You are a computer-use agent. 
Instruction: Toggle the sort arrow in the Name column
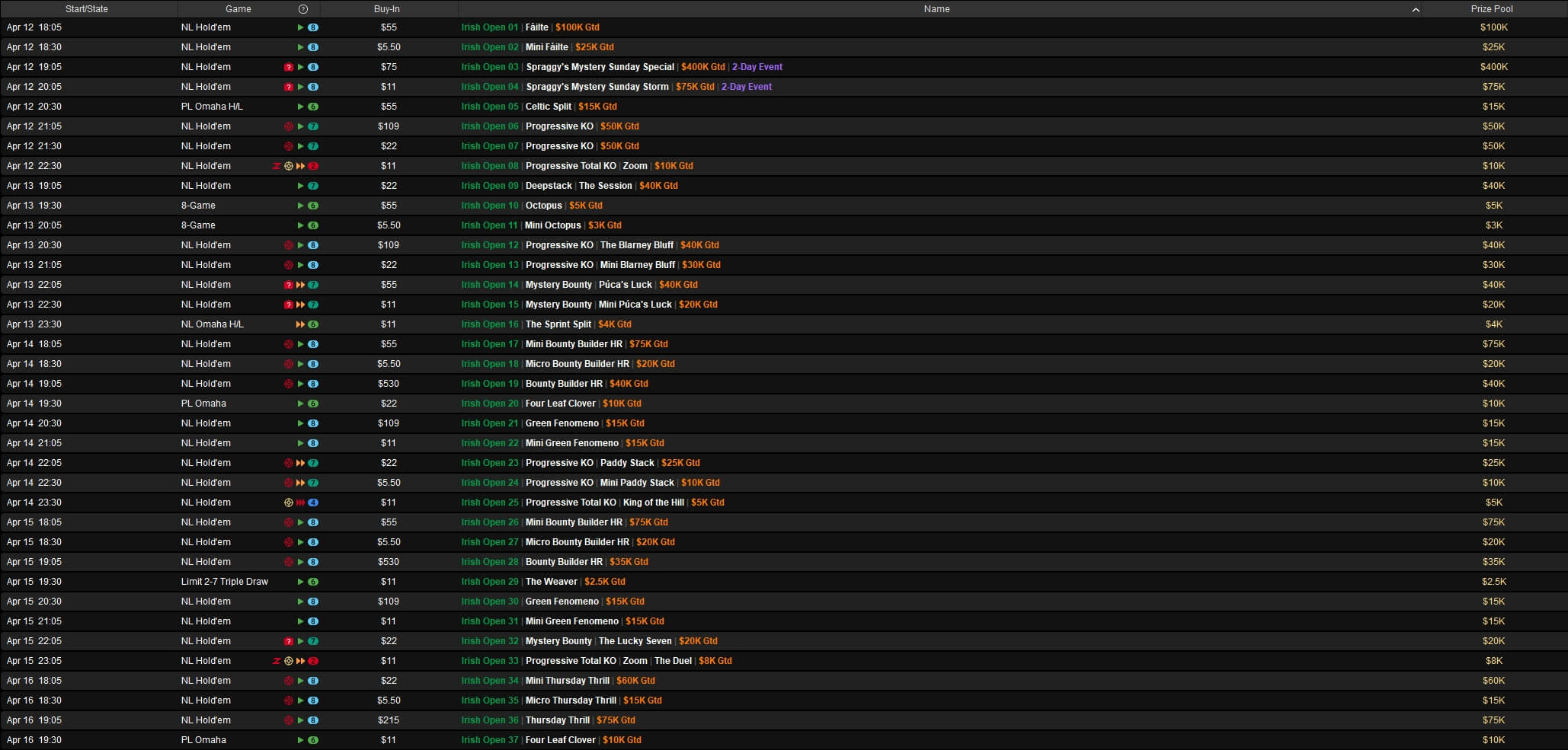click(x=1415, y=10)
